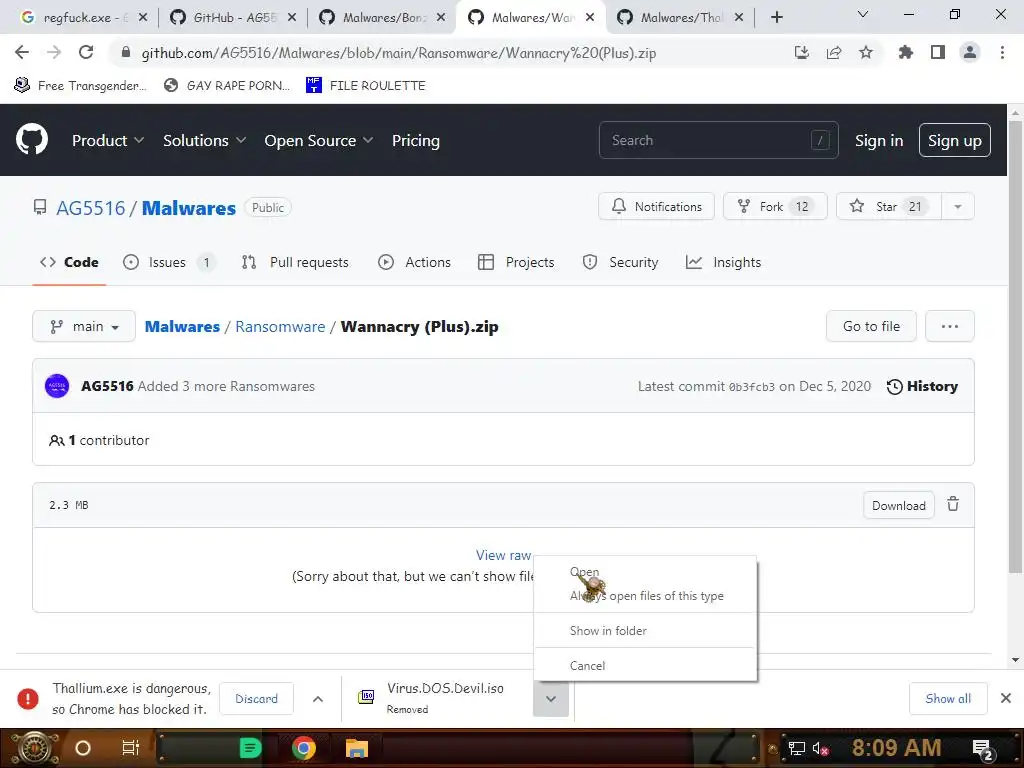Open the Security tab
The width and height of the screenshot is (1024, 768).
pyautogui.click(x=620, y=262)
